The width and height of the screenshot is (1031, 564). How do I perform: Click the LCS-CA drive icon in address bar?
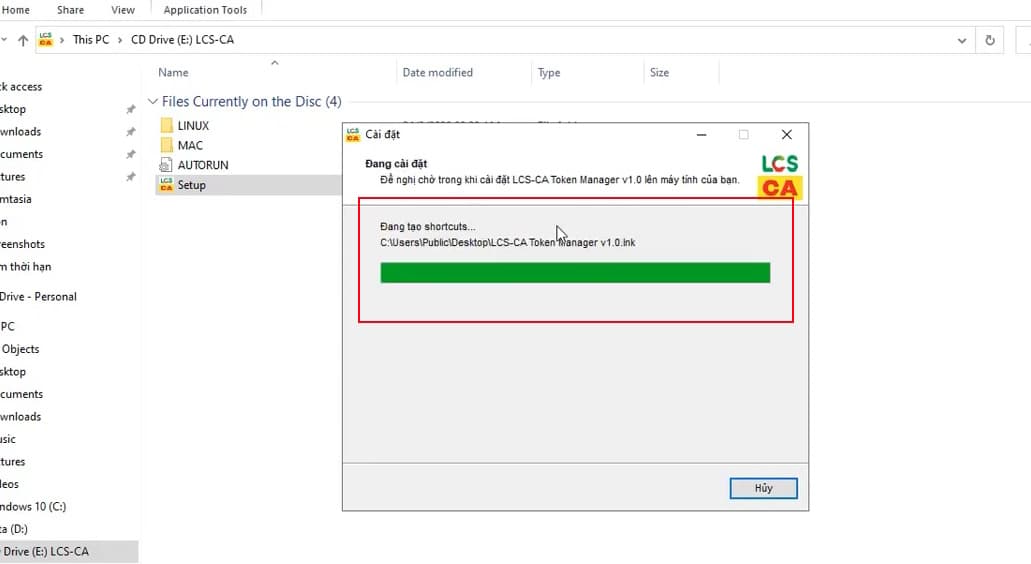tap(46, 40)
